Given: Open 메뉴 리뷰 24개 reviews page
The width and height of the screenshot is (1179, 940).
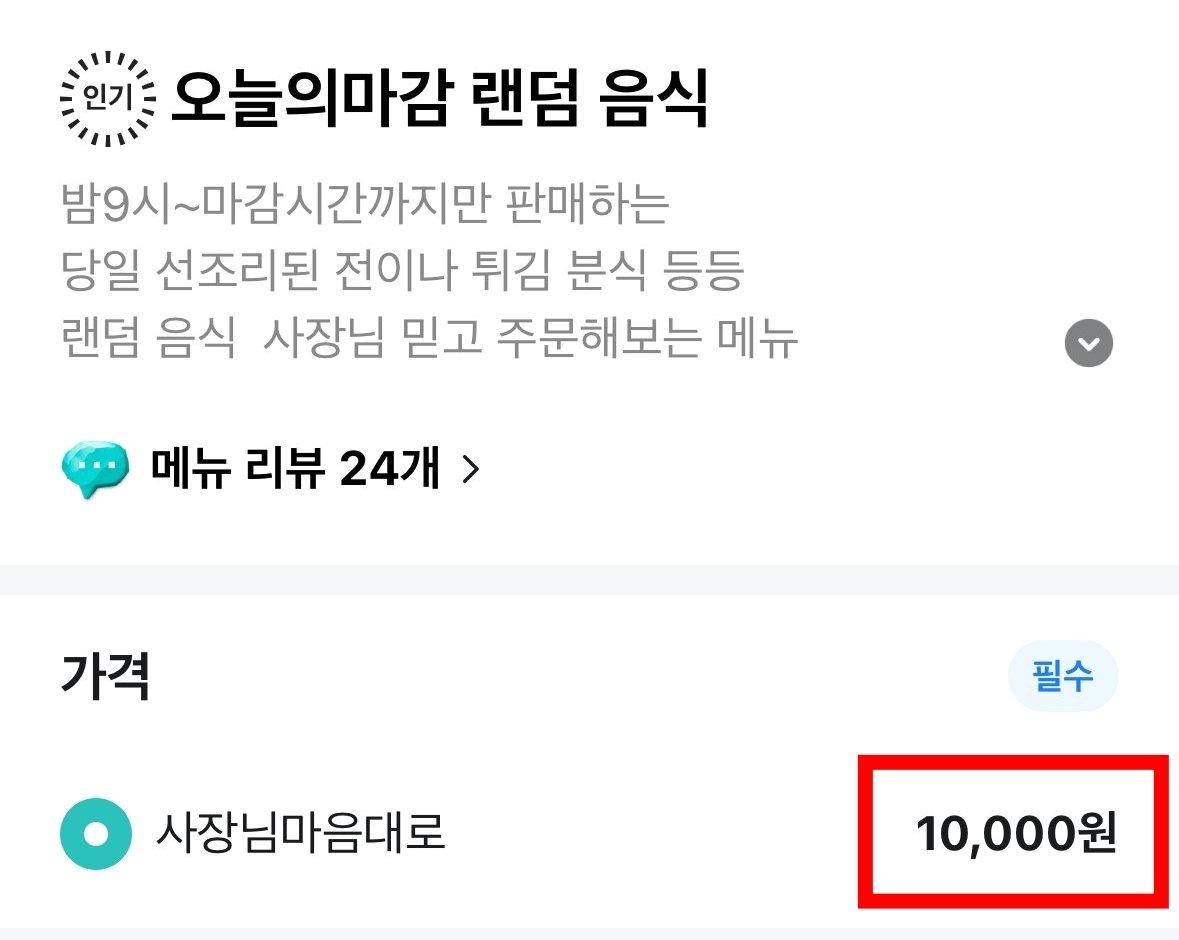Looking at the screenshot, I should pos(295,467).
